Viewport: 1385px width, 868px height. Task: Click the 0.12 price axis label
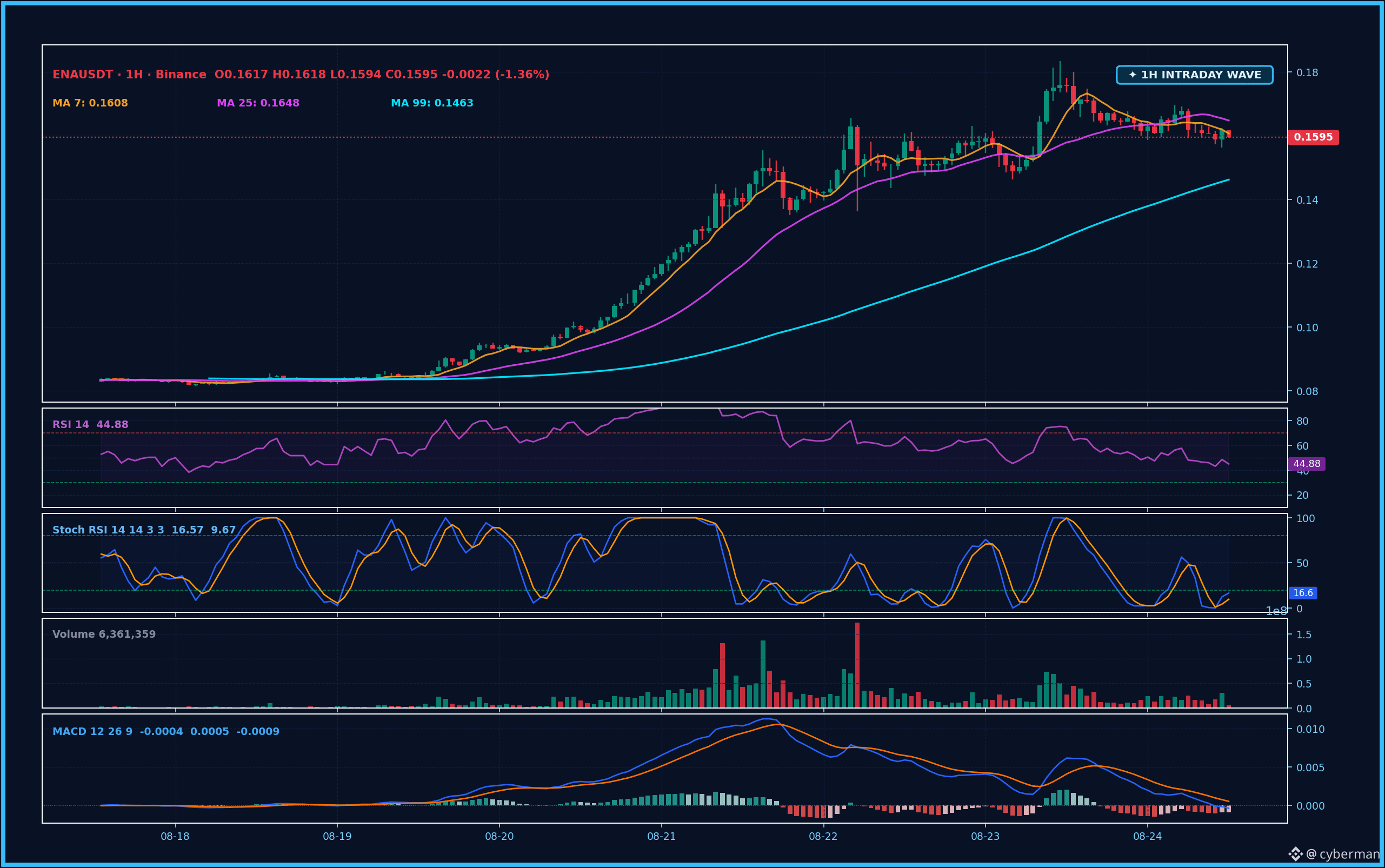(1307, 264)
